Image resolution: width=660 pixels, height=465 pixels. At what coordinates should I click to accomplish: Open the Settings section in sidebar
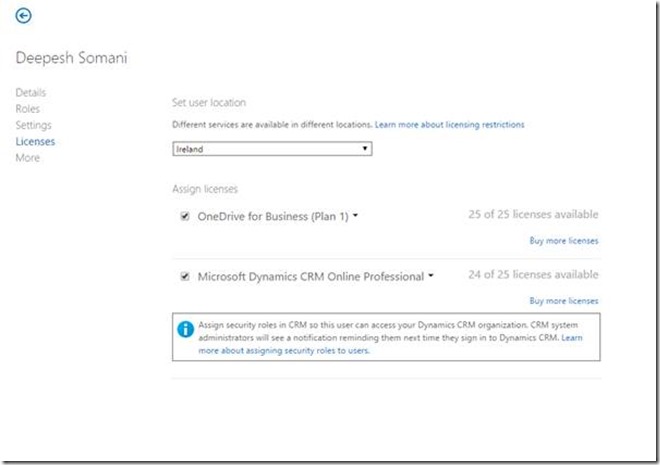pos(34,125)
